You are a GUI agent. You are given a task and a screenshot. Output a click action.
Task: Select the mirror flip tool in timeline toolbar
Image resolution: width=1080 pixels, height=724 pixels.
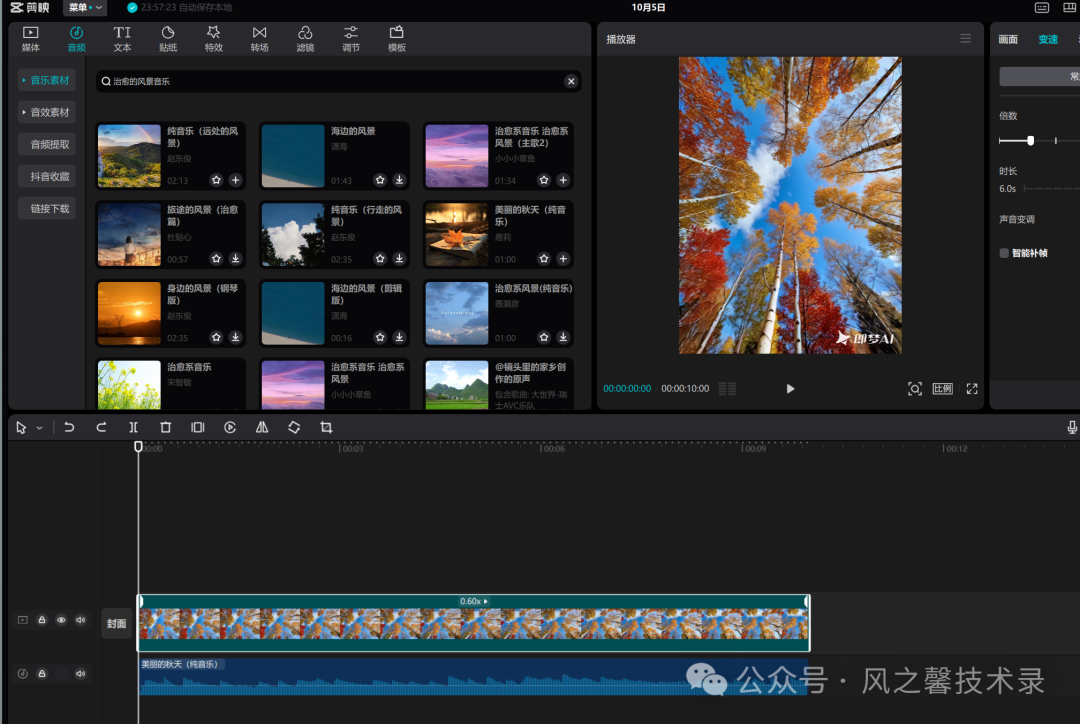262,427
